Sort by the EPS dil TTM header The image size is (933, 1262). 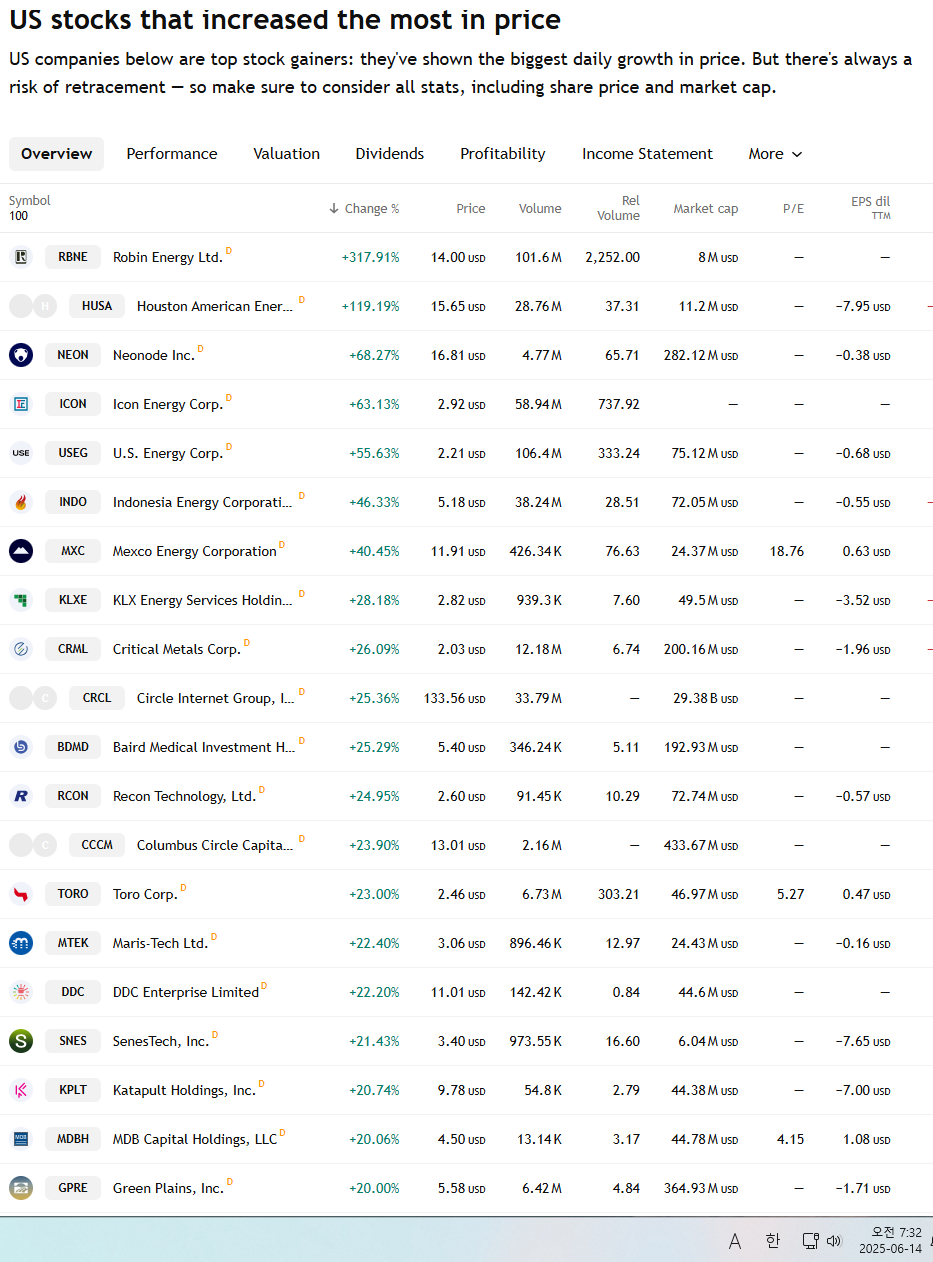point(871,208)
